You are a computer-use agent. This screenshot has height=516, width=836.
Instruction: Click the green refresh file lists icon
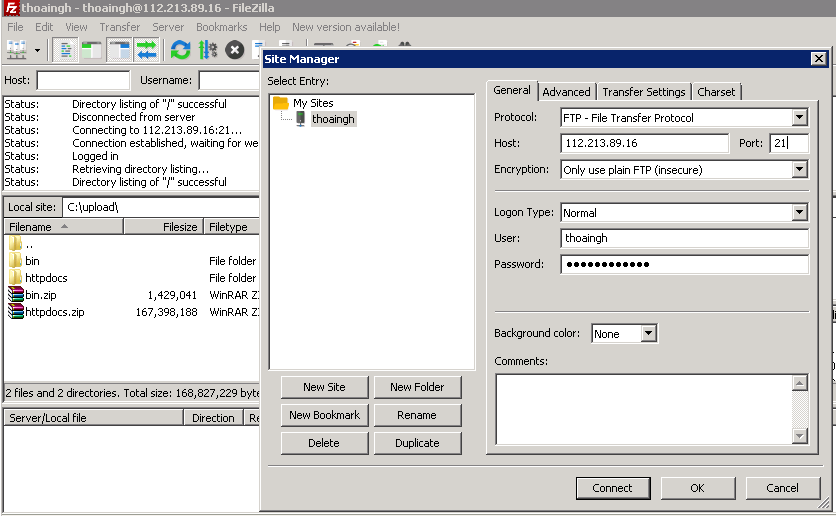(181, 50)
